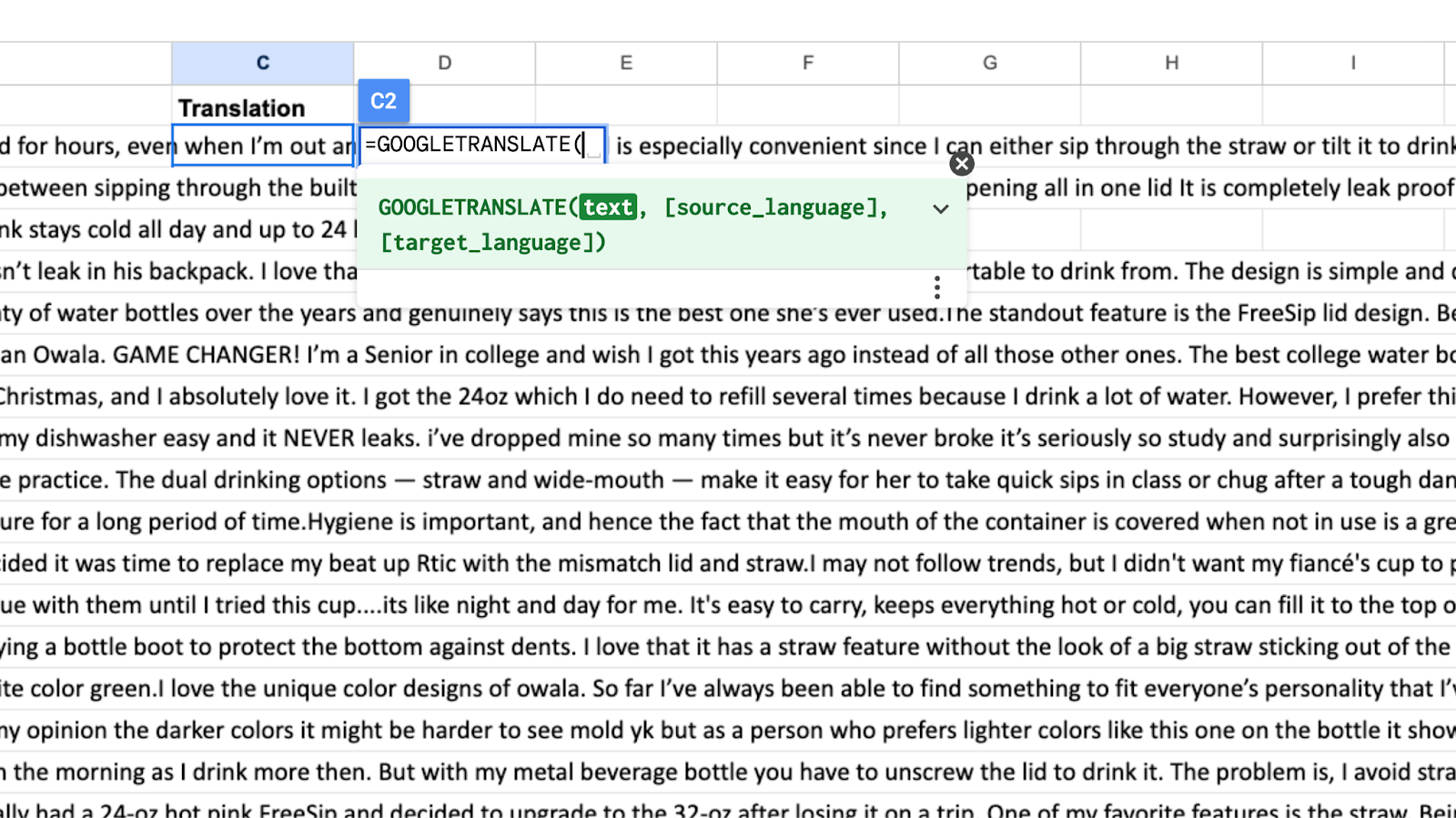
Task: Close the formula help tooltip
Action: point(961,164)
